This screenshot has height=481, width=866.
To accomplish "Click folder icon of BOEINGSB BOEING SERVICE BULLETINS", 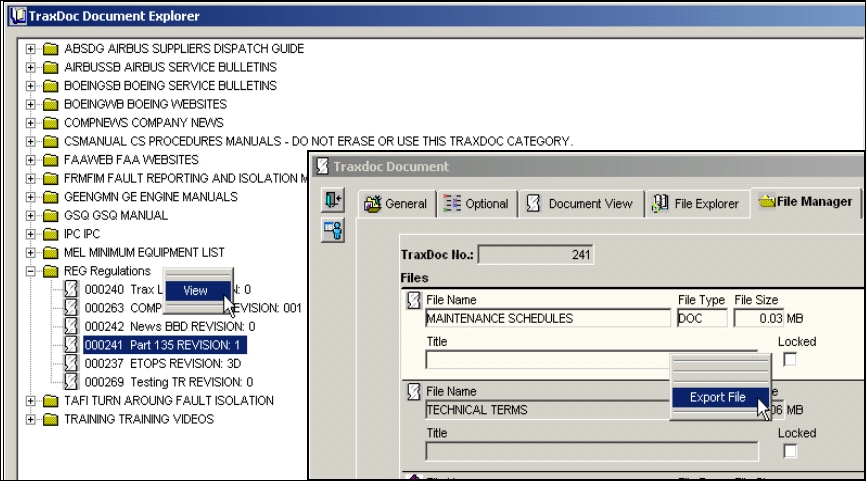I will click(x=50, y=86).
